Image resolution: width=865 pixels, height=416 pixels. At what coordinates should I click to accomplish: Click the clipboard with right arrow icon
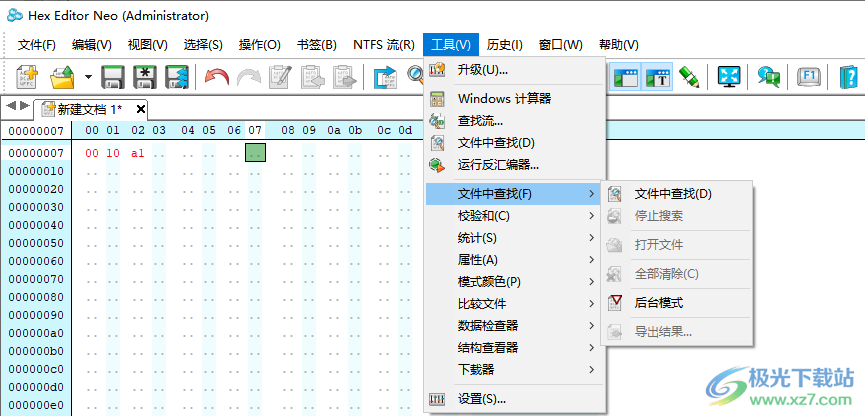click(x=345, y=77)
